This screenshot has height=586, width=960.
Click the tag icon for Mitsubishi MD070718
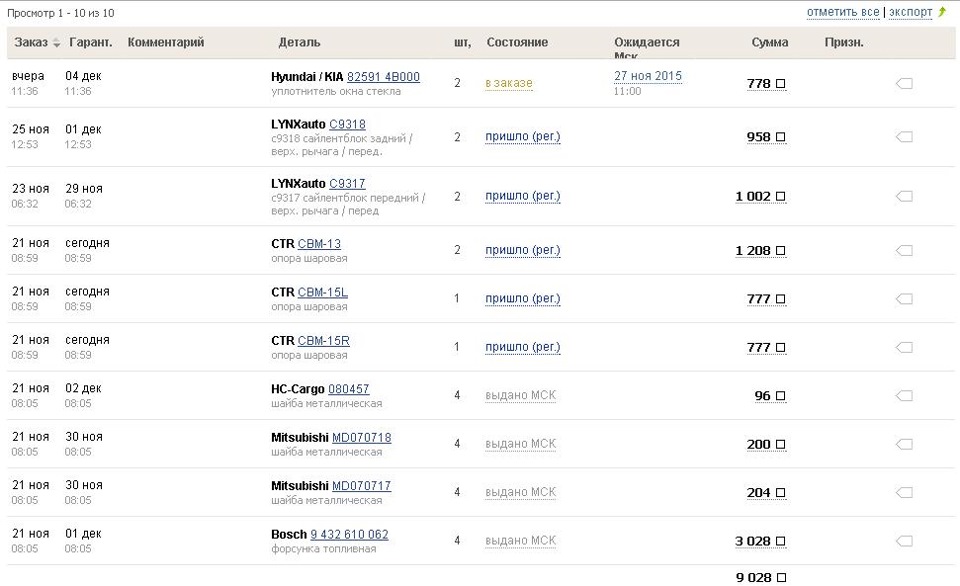pyautogui.click(x=904, y=444)
